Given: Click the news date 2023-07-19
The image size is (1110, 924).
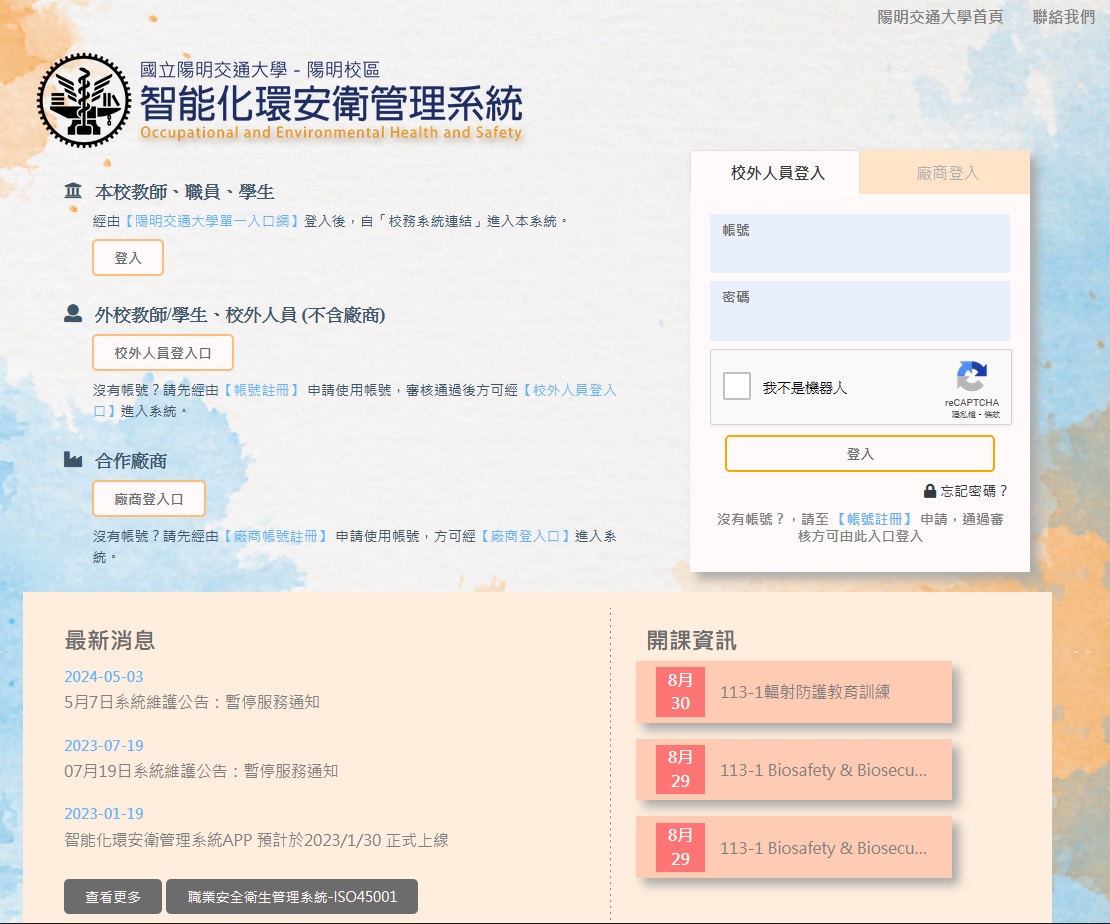Looking at the screenshot, I should click(x=103, y=745).
